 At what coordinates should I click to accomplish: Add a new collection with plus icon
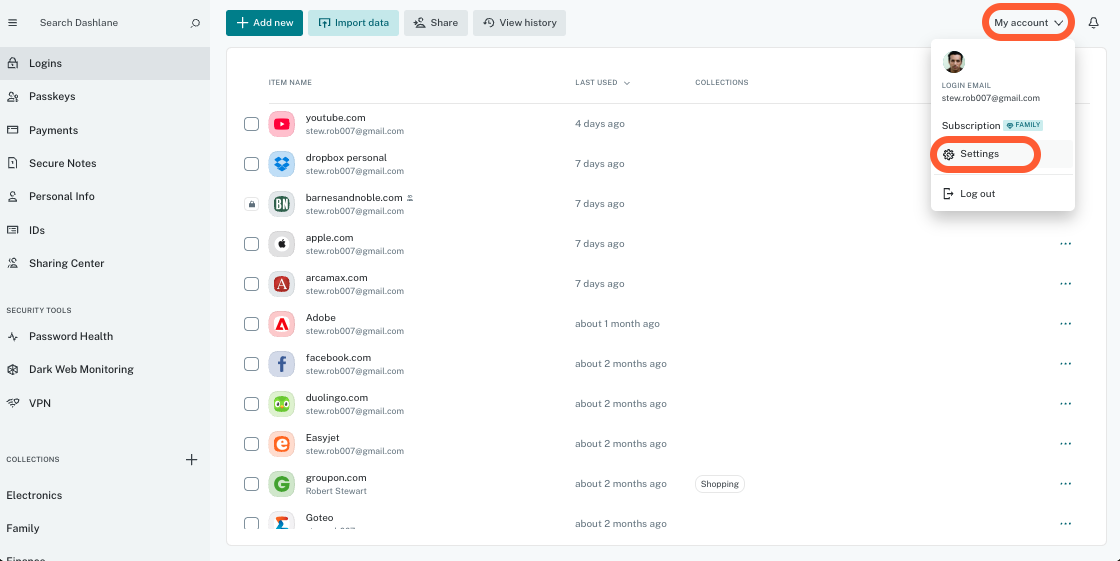click(x=191, y=460)
